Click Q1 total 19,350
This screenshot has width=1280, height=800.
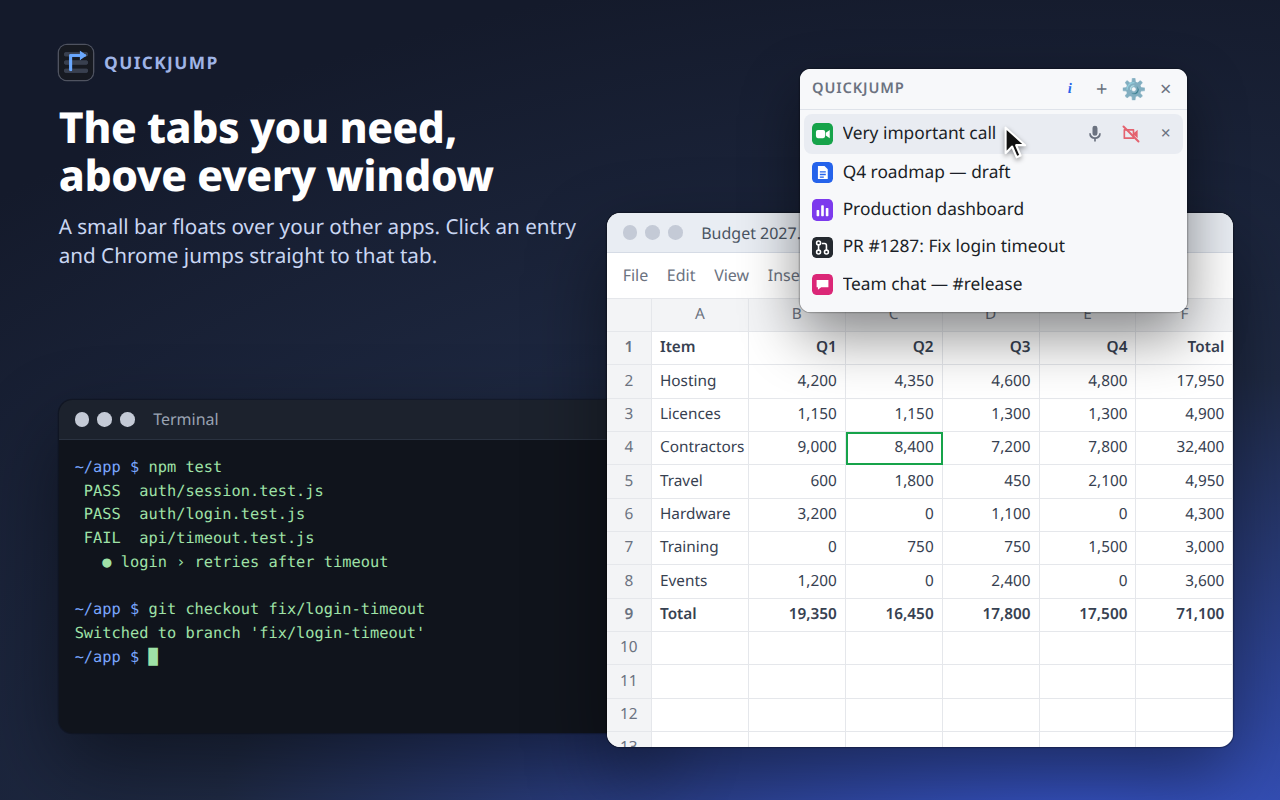(x=797, y=614)
